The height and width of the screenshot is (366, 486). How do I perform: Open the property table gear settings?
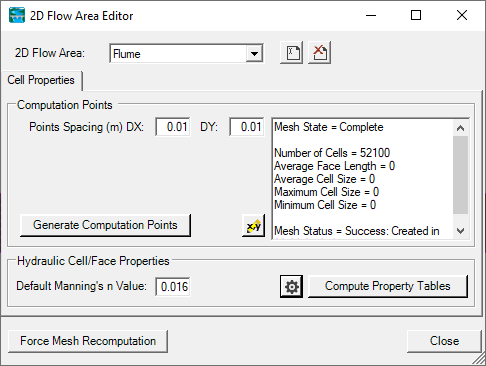[x=292, y=286]
